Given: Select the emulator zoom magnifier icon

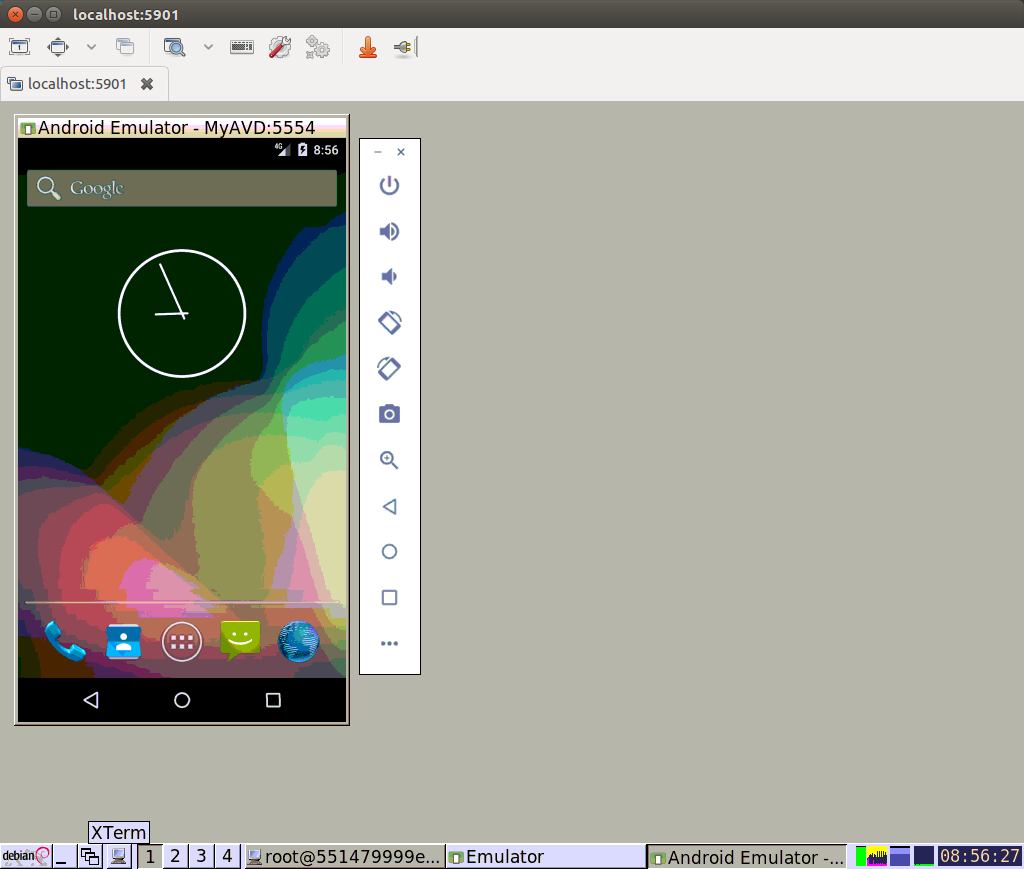Looking at the screenshot, I should (389, 460).
